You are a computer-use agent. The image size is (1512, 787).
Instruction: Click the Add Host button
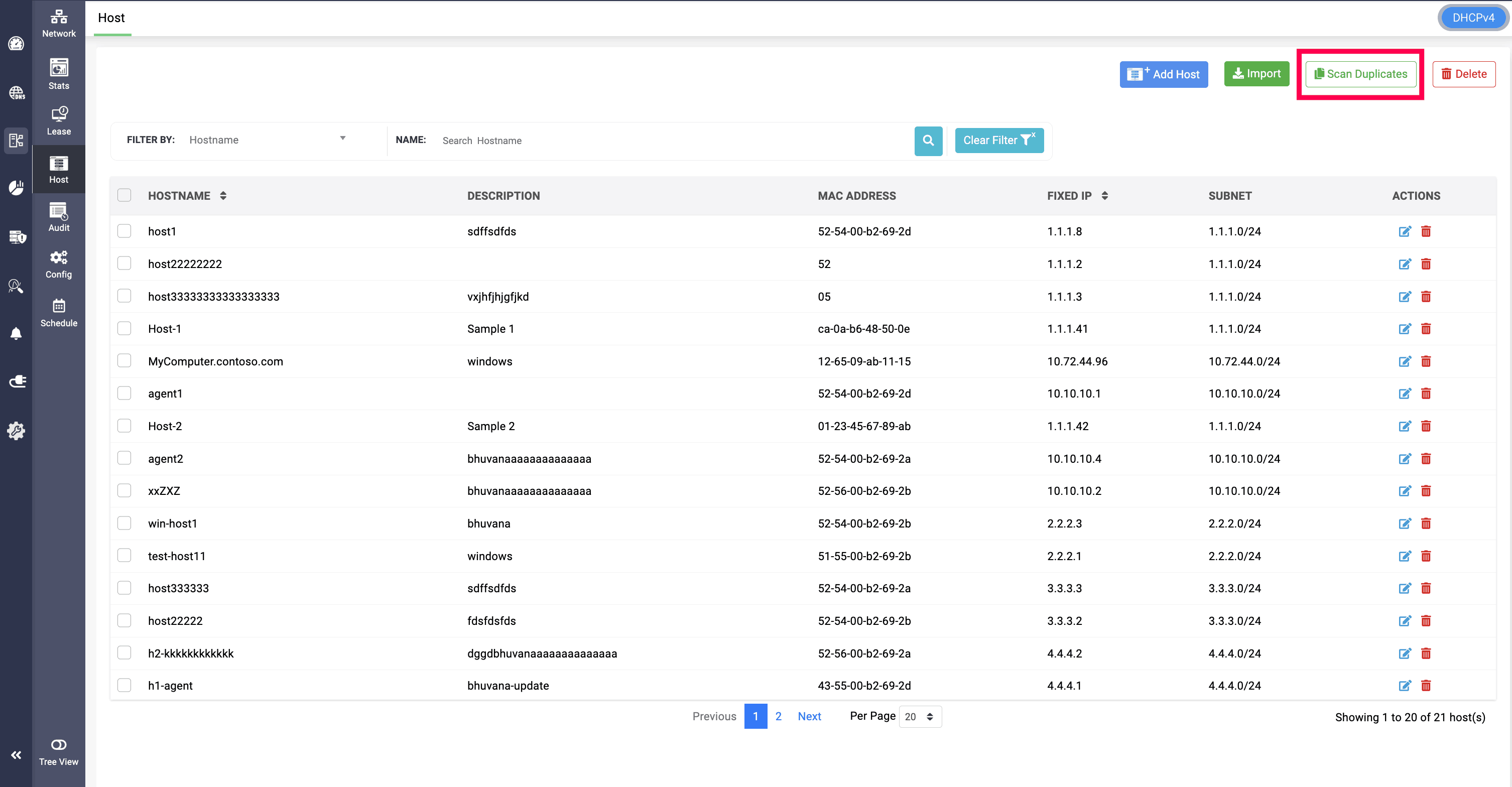click(1163, 74)
